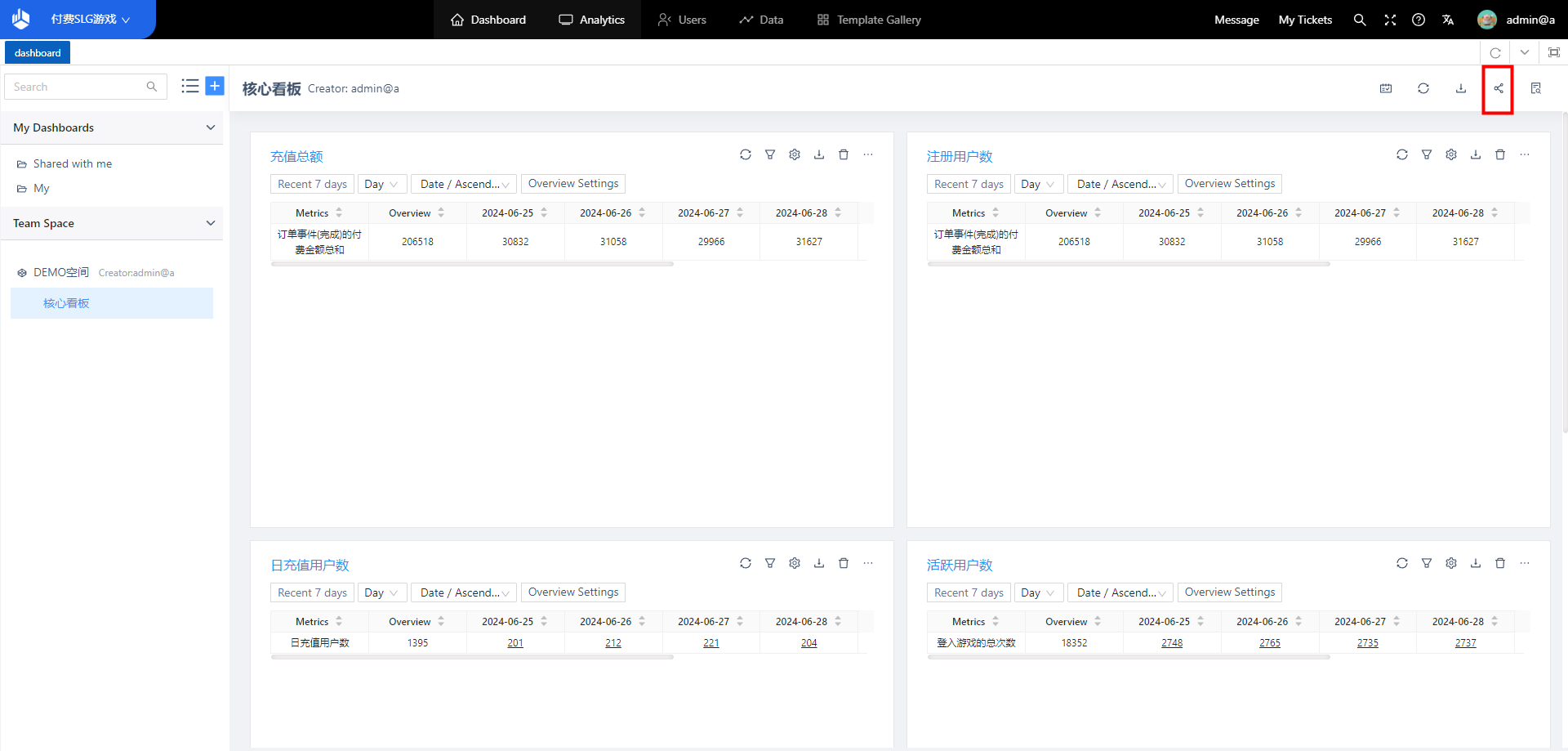Delete the 日充值用户数 card via trash icon
Screen dimensions: 1568x751
pyautogui.click(x=843, y=563)
